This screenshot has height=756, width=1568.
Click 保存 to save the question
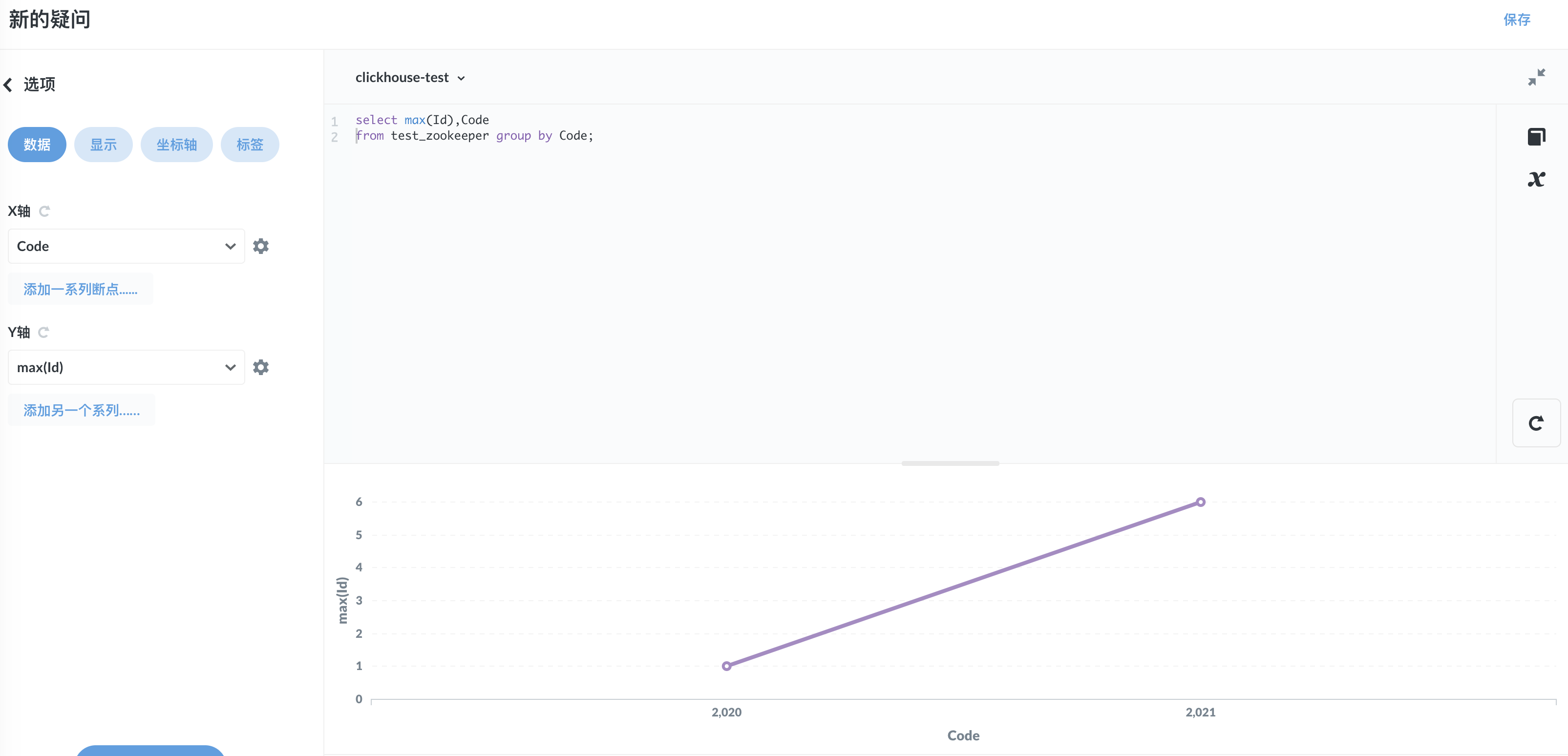click(1516, 20)
